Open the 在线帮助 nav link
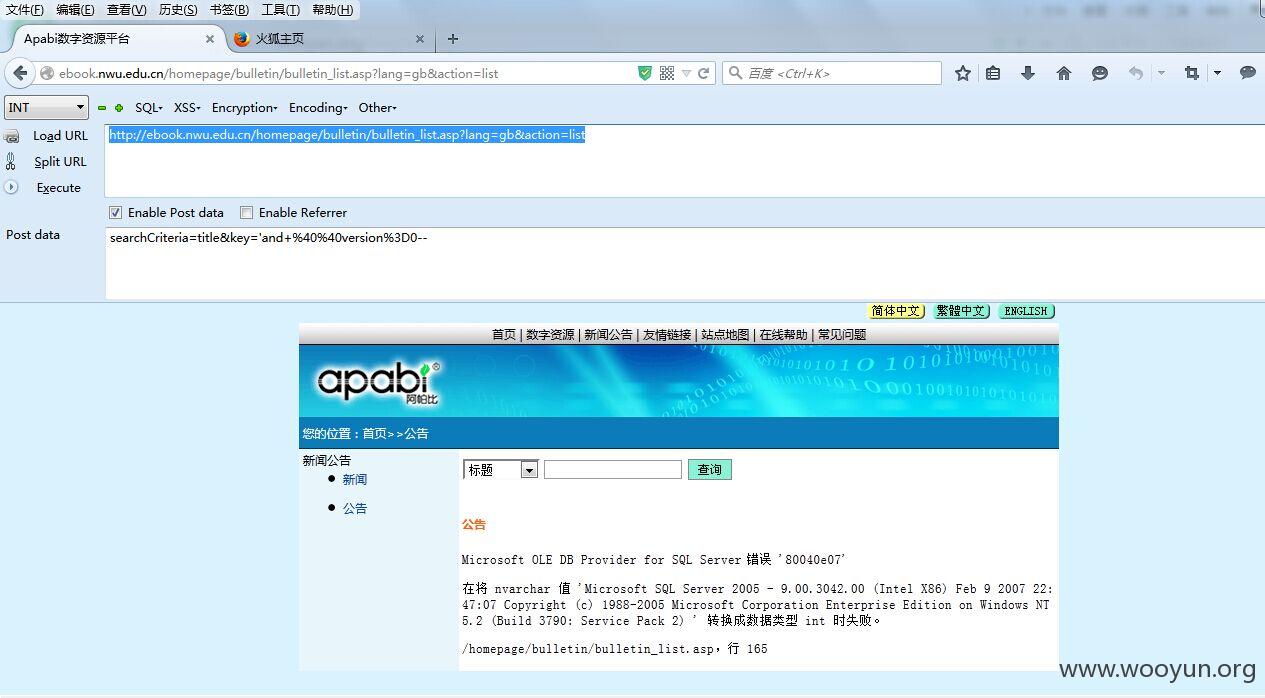Viewport: 1265px width, 698px height. pos(783,335)
